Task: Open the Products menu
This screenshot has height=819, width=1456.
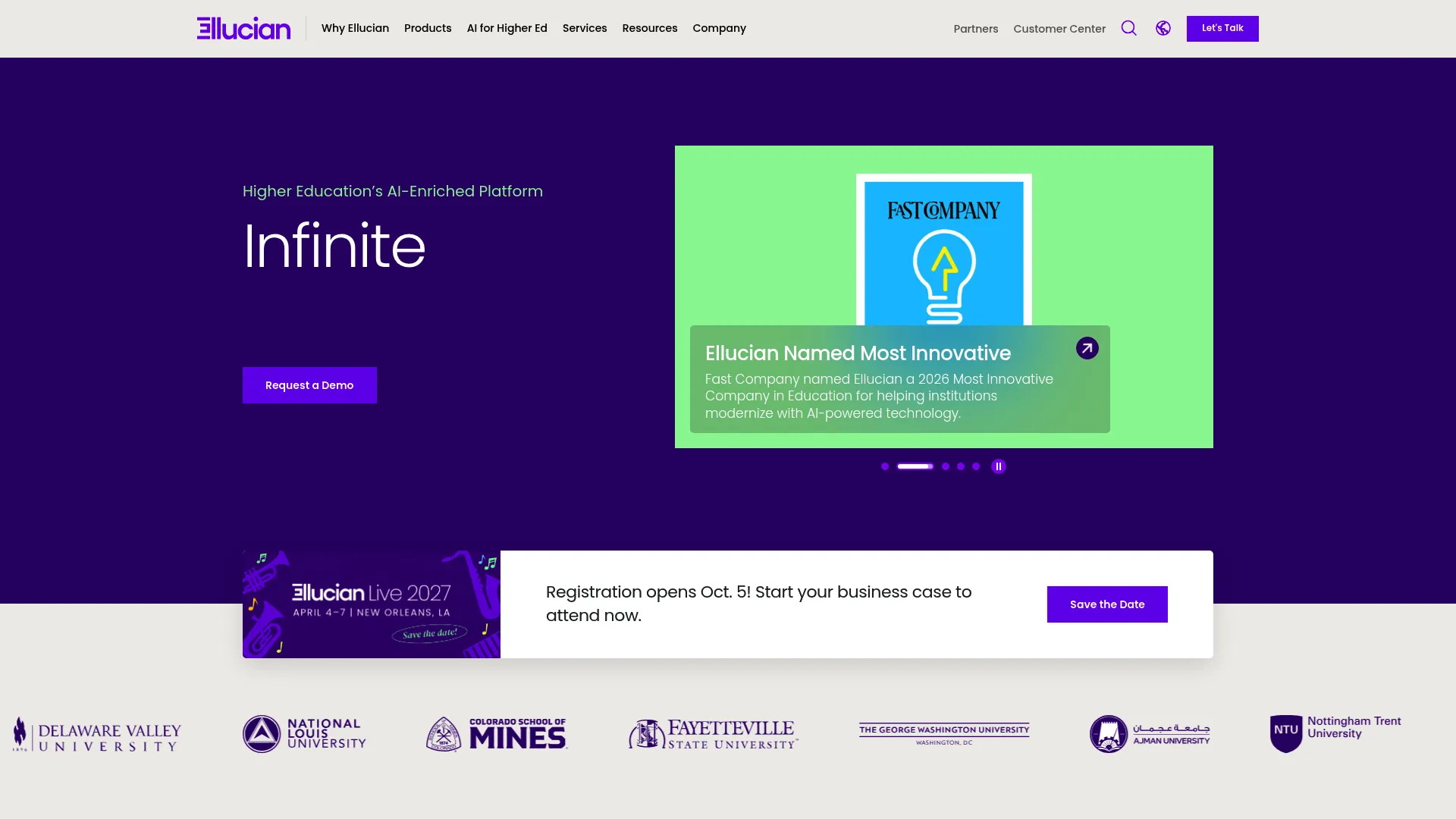Action: coord(428,28)
